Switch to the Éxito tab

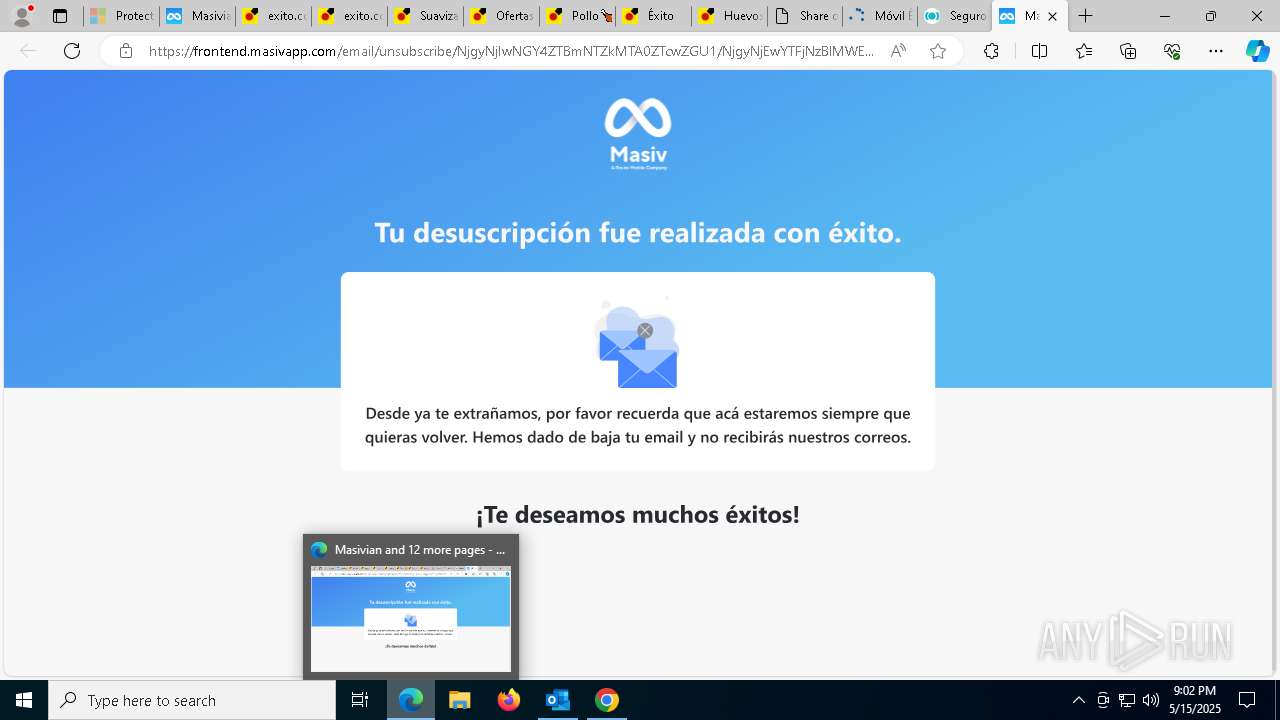[x=653, y=16]
